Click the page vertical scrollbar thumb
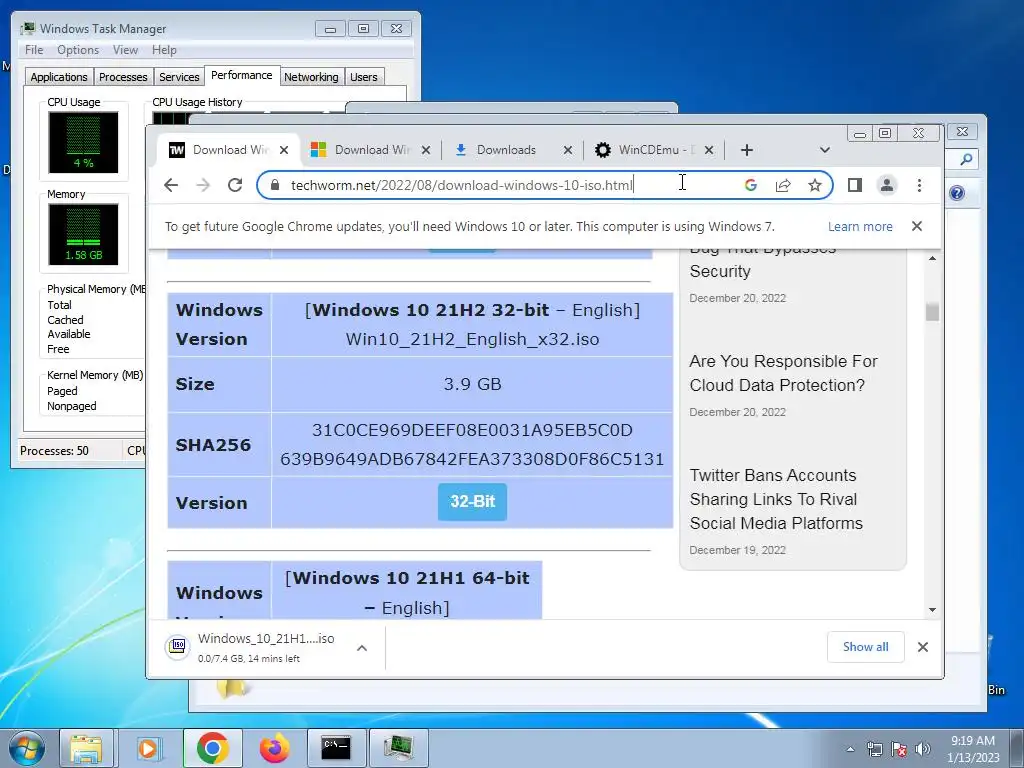This screenshot has width=1024, height=768. pyautogui.click(x=932, y=312)
